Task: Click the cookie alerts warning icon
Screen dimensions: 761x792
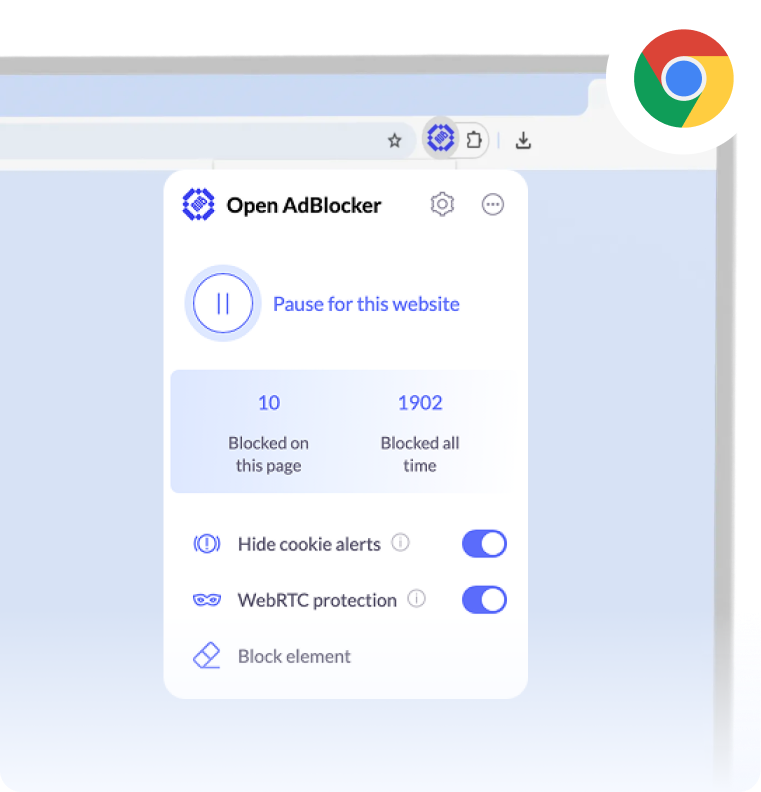Action: (x=207, y=544)
